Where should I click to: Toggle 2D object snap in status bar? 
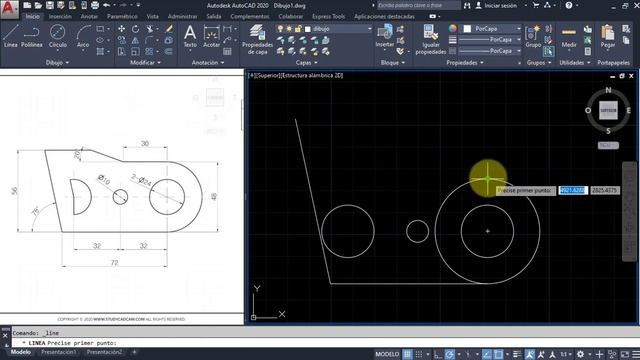[498, 354]
